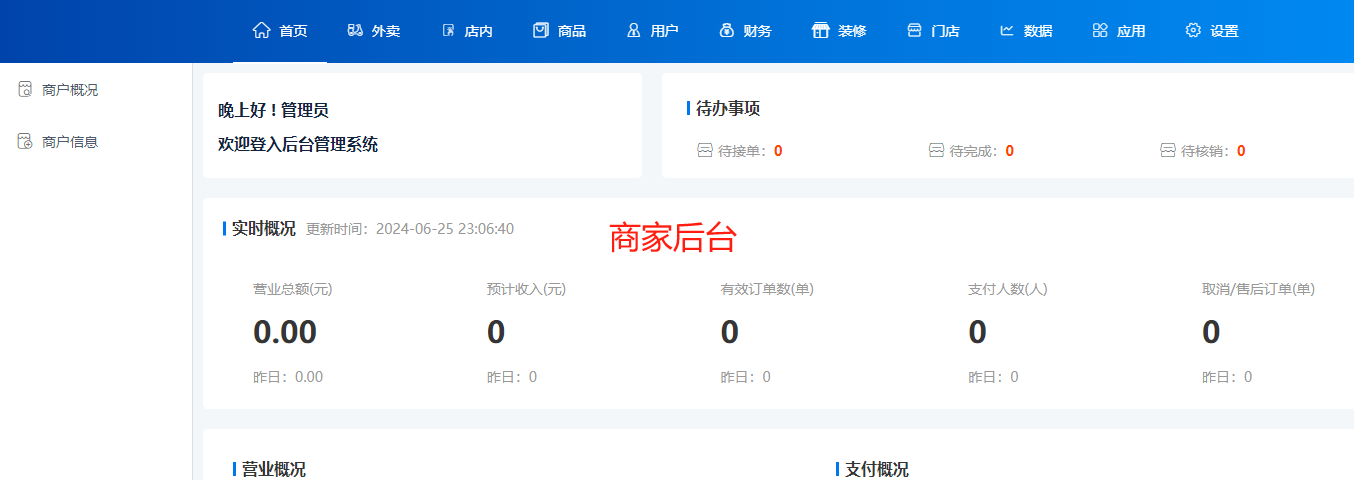Click the 营业总额(元) statistic value
This screenshot has height=480, width=1354.
285,332
